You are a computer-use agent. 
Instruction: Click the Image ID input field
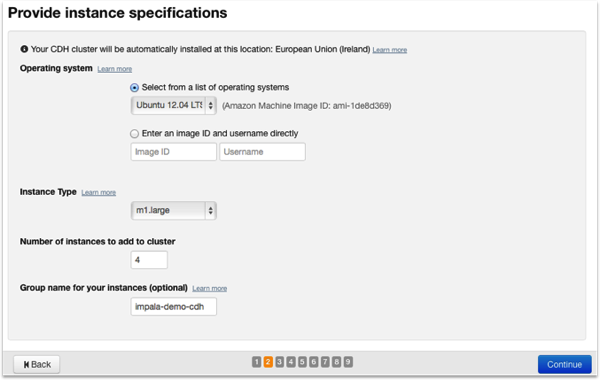coord(174,152)
